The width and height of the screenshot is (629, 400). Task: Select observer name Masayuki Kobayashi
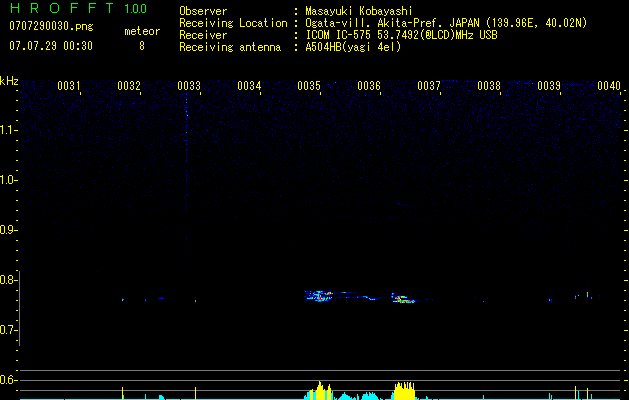tap(359, 11)
